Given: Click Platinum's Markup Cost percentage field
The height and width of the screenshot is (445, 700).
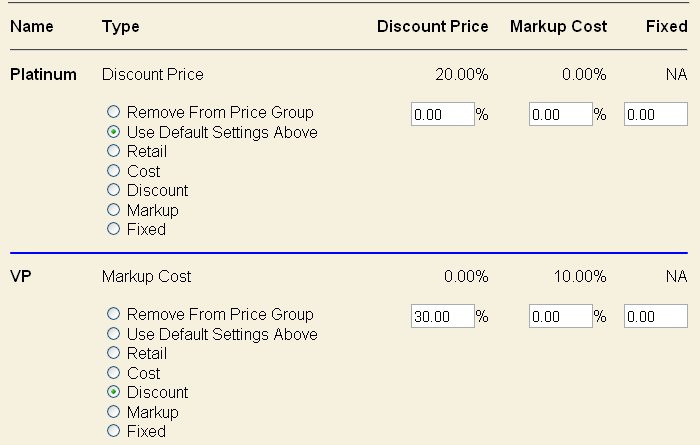Looking at the screenshot, I should click(560, 114).
